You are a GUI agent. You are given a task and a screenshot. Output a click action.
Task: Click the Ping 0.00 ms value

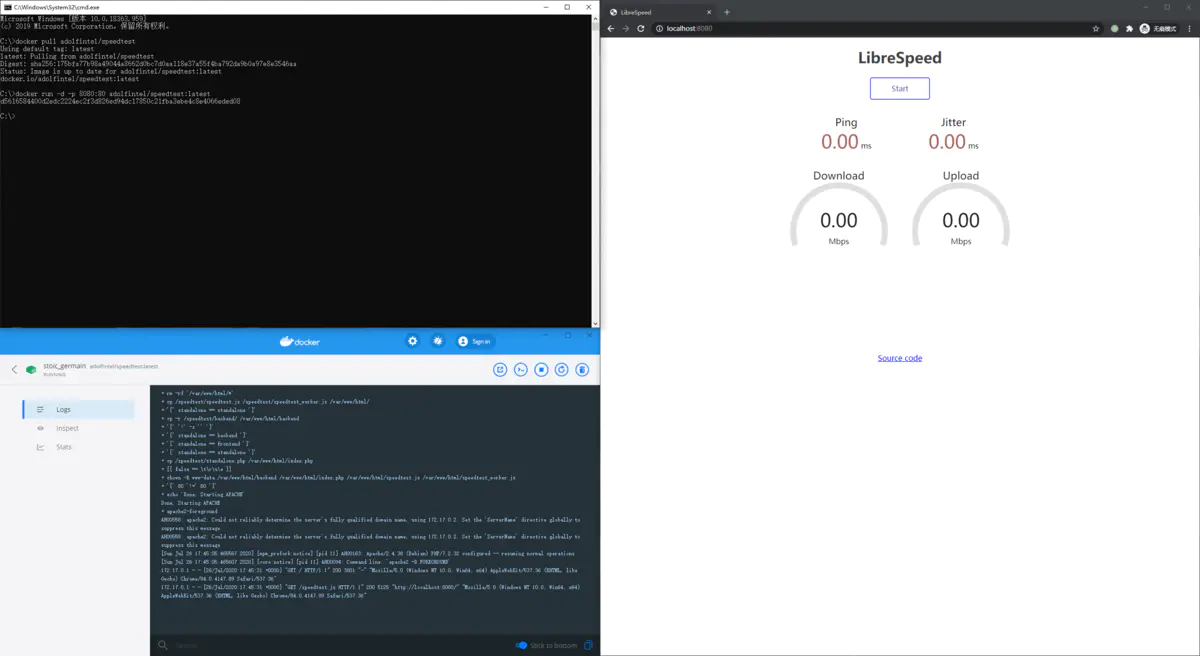[846, 142]
